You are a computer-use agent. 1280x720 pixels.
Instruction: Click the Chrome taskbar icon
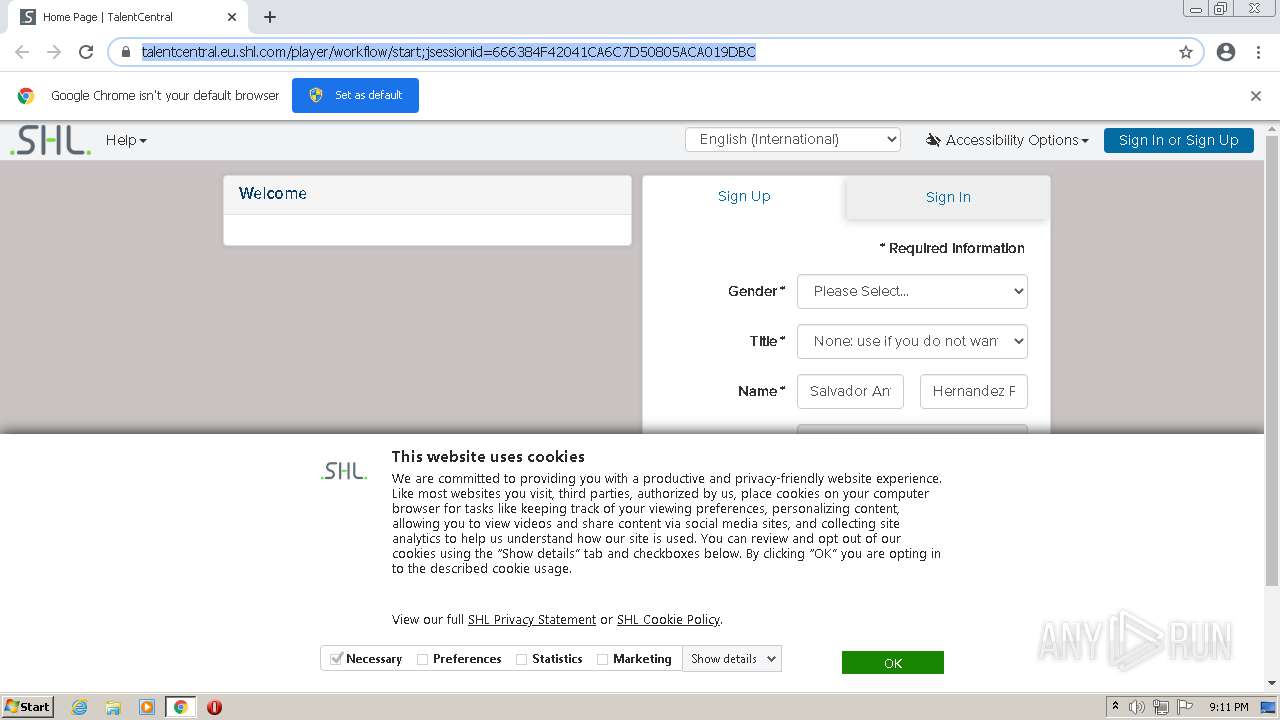pos(180,707)
